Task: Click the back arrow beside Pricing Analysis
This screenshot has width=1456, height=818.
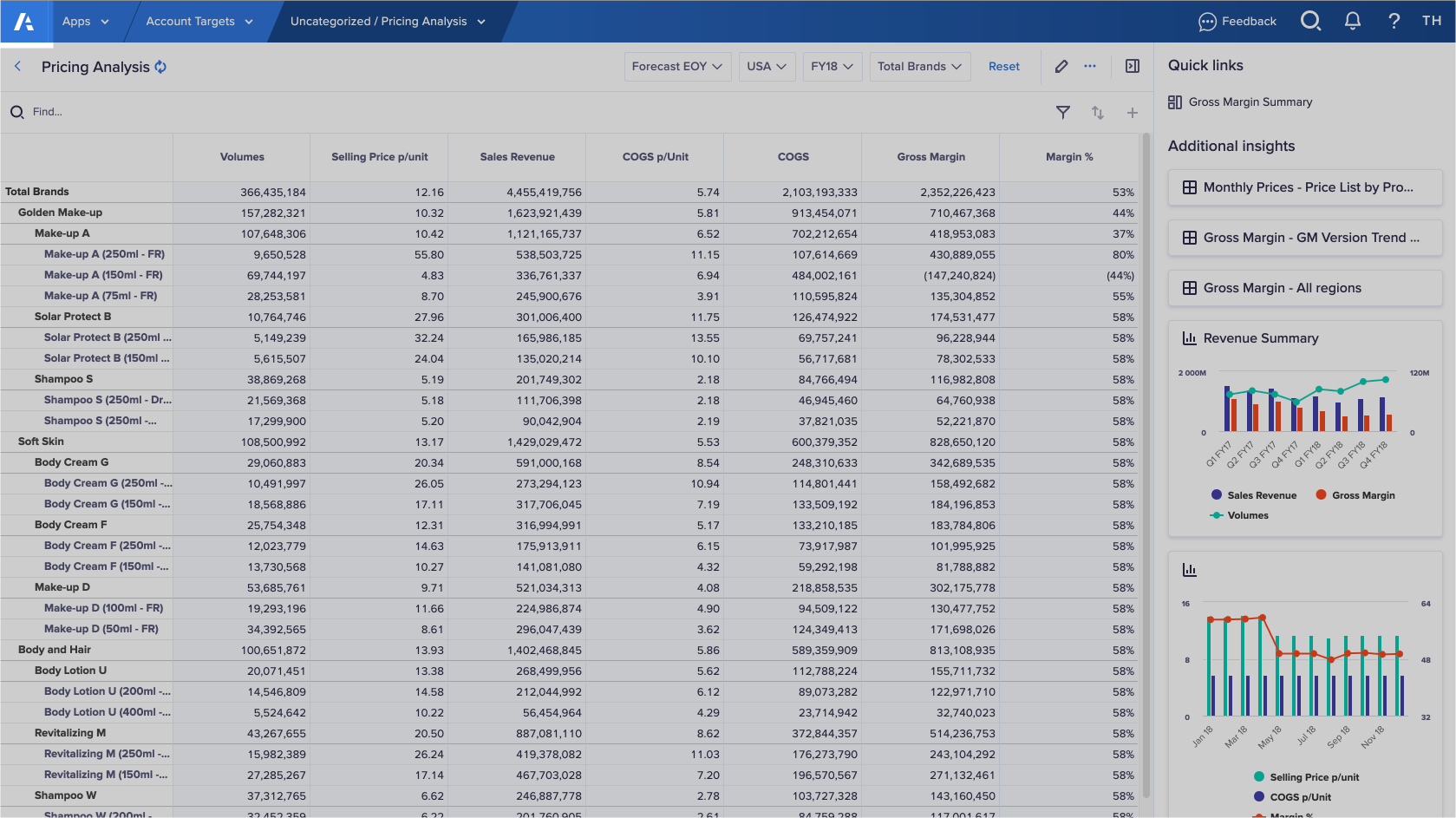Action: [x=17, y=67]
